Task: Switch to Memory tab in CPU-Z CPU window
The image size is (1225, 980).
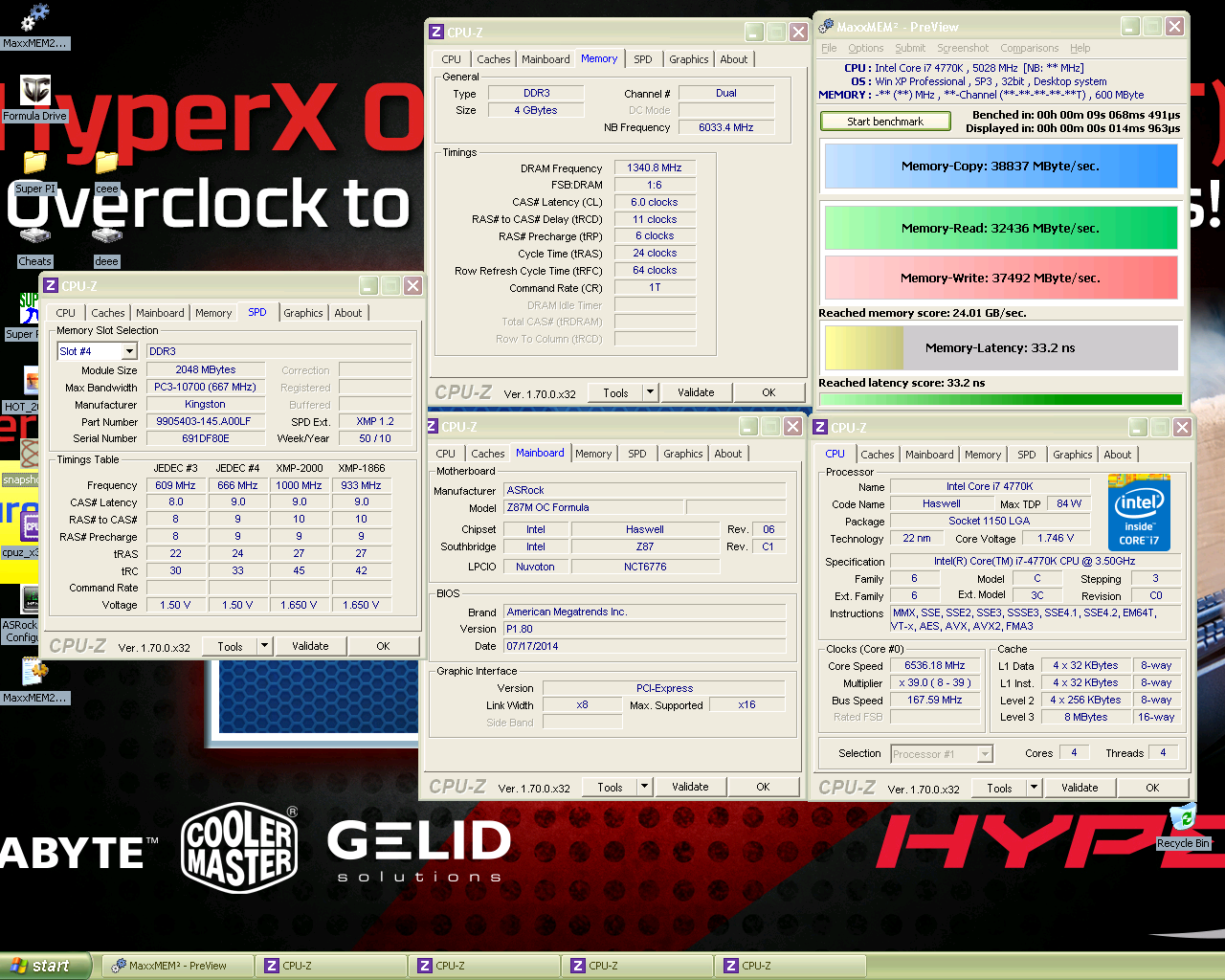Action: [x=983, y=455]
